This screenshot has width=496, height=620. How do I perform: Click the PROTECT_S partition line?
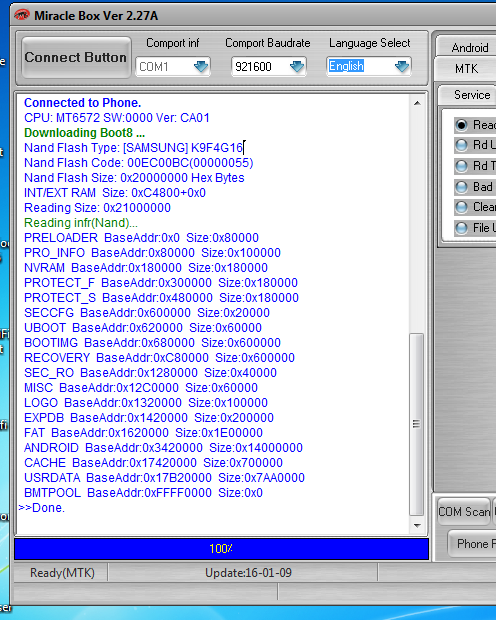[161, 298]
